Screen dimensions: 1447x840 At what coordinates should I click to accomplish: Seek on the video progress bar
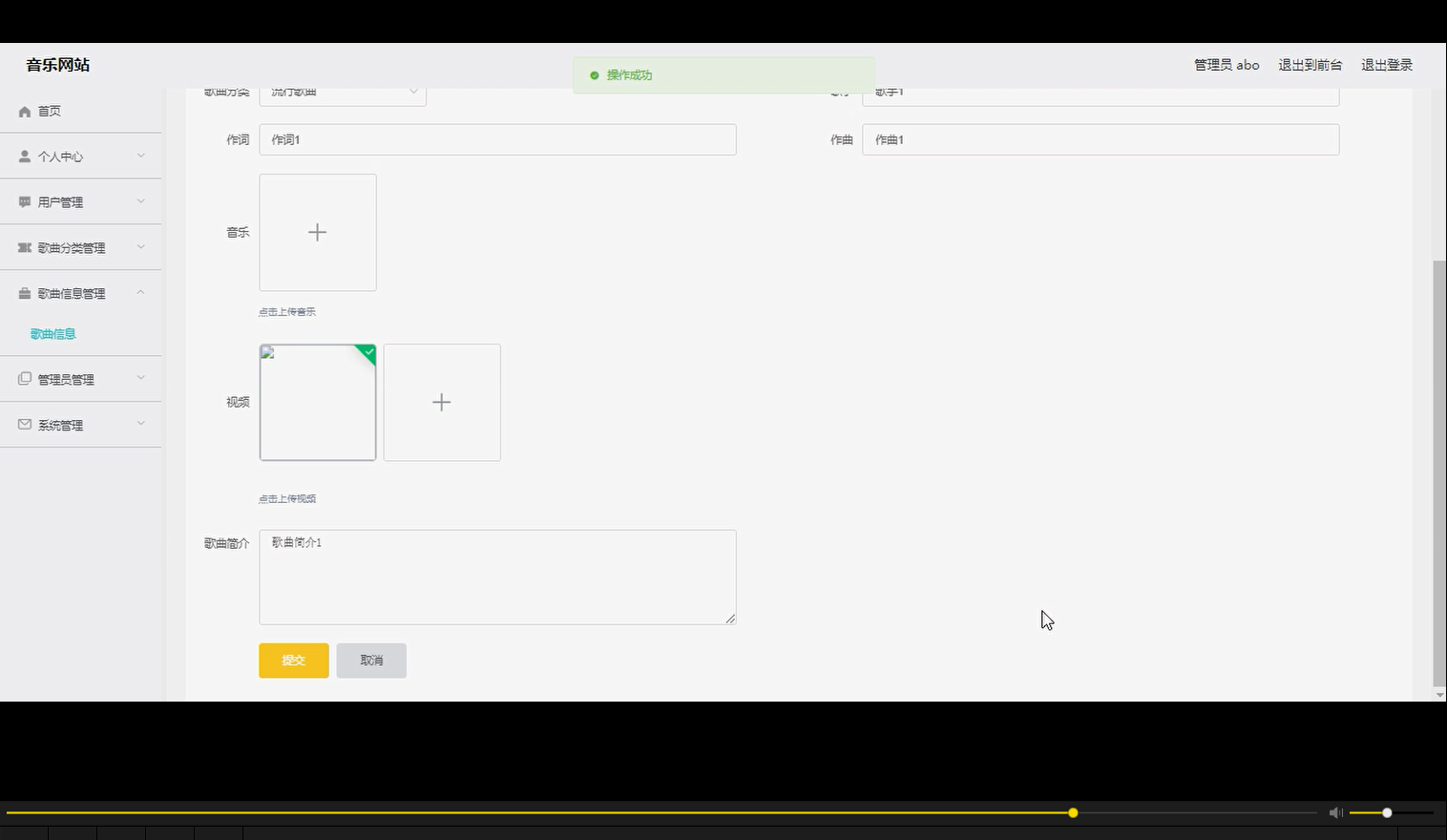point(661,812)
